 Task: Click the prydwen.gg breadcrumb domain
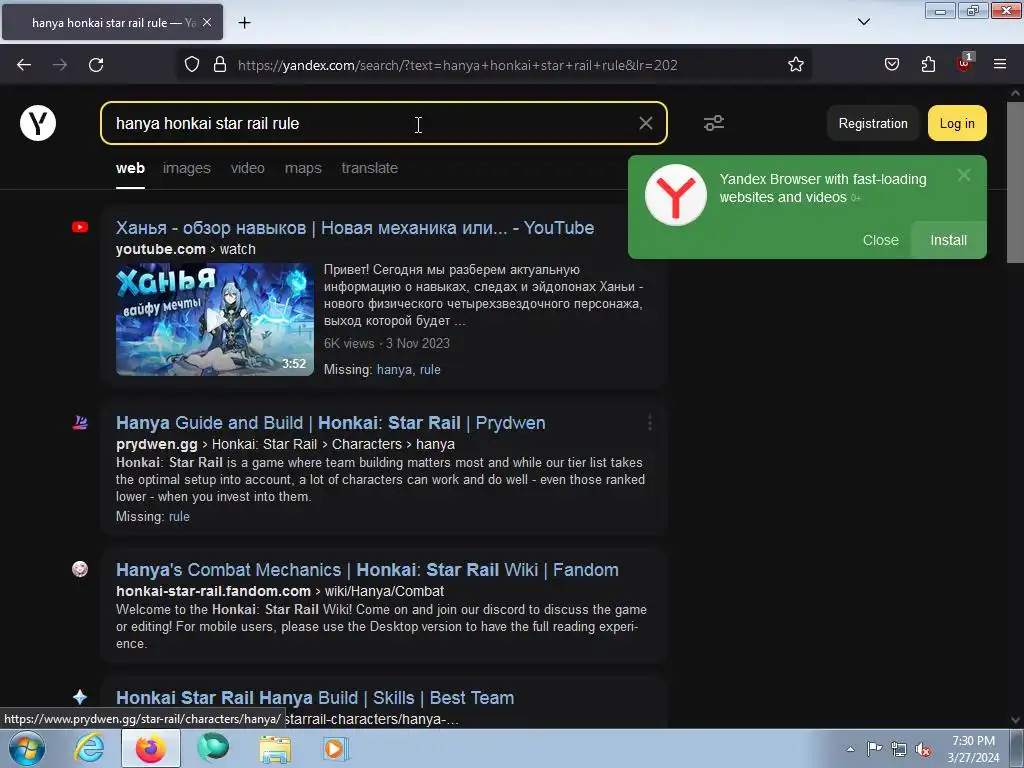click(157, 444)
